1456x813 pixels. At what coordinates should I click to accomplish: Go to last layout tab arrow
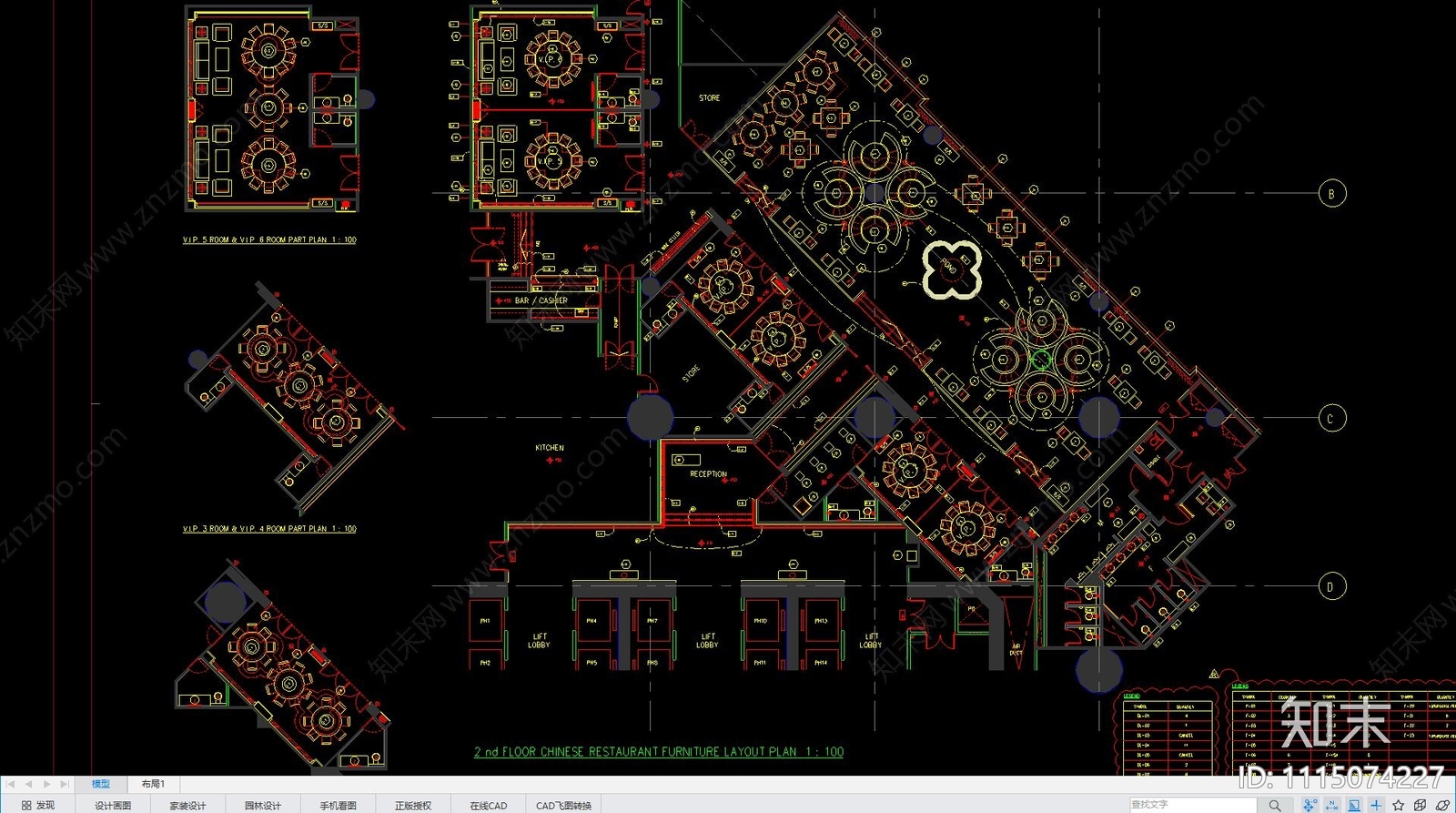[x=64, y=784]
